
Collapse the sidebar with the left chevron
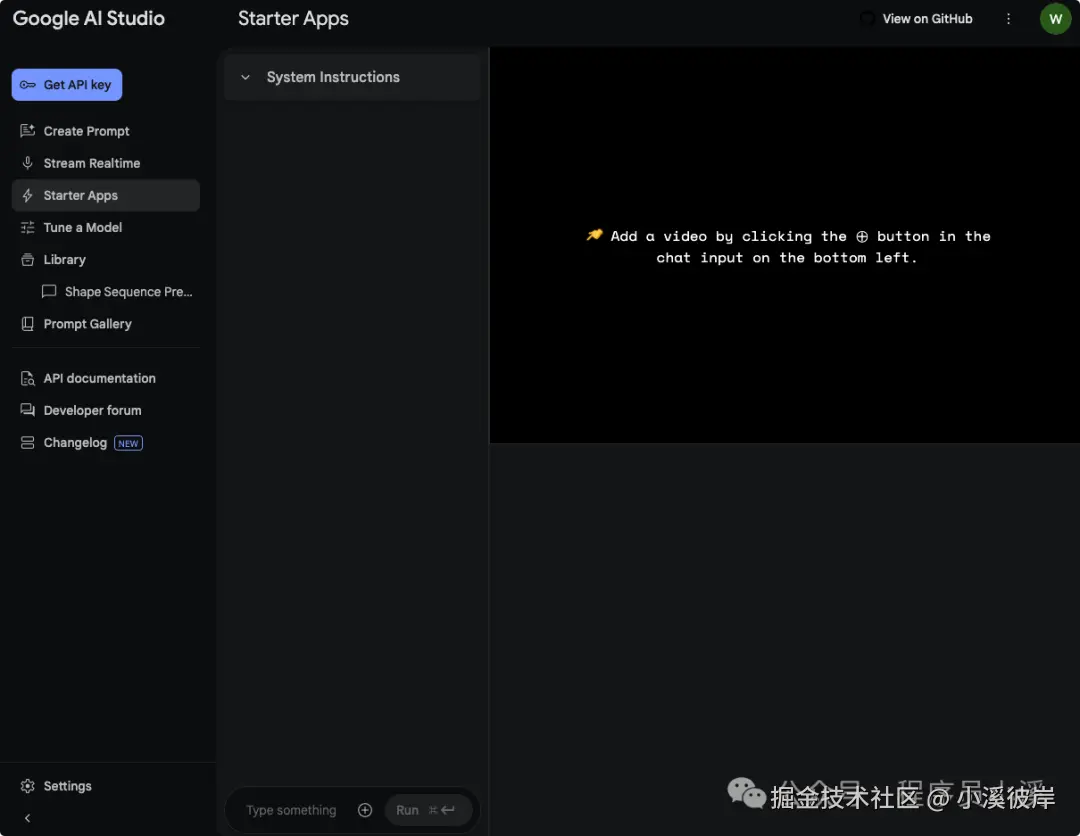[28, 818]
